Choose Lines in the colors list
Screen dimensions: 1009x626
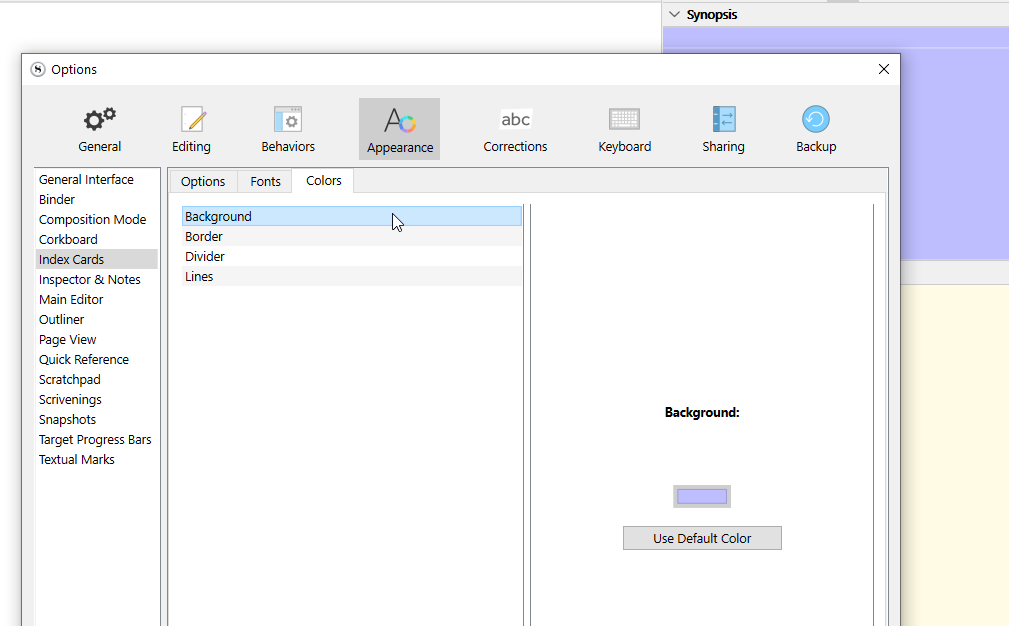(x=199, y=277)
